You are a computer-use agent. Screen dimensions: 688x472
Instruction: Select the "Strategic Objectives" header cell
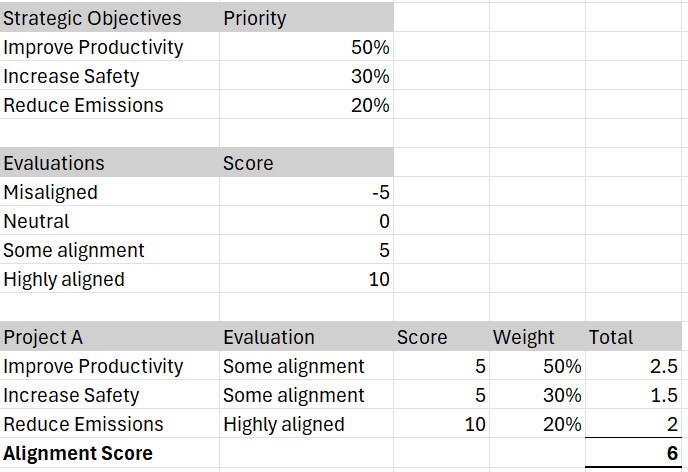(93, 18)
